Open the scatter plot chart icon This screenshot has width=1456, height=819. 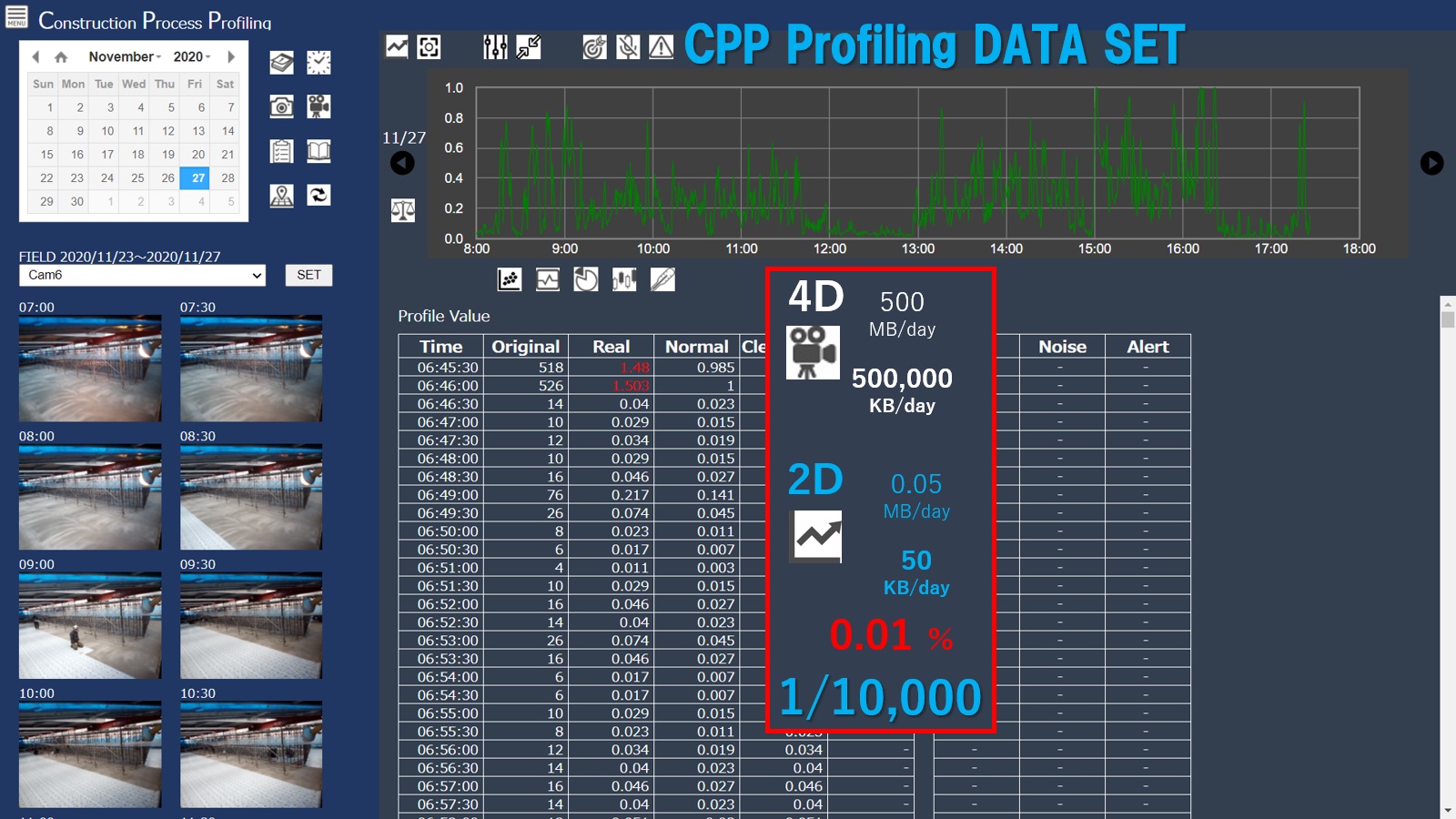point(510,279)
